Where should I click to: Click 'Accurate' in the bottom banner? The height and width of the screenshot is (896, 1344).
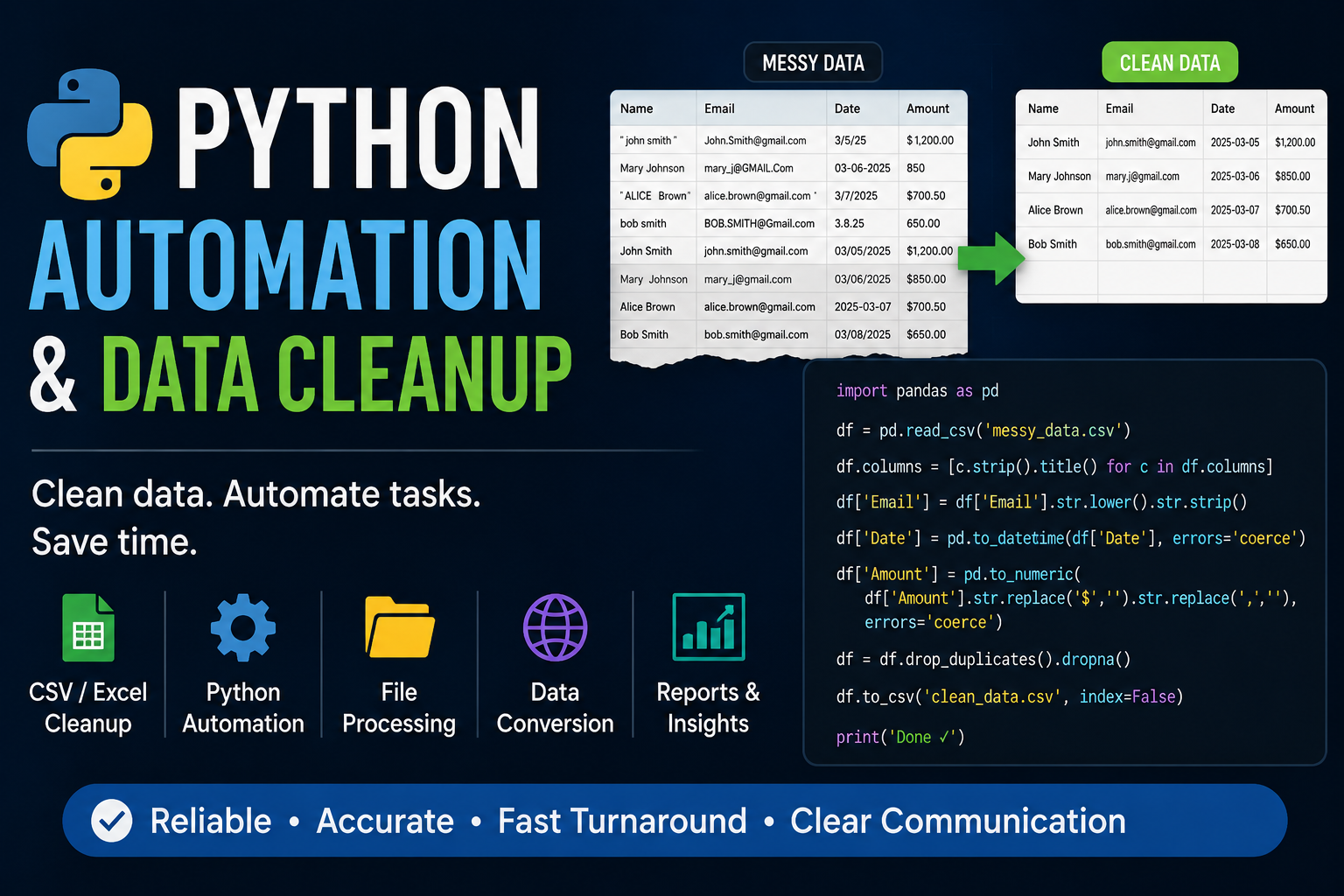(x=385, y=822)
